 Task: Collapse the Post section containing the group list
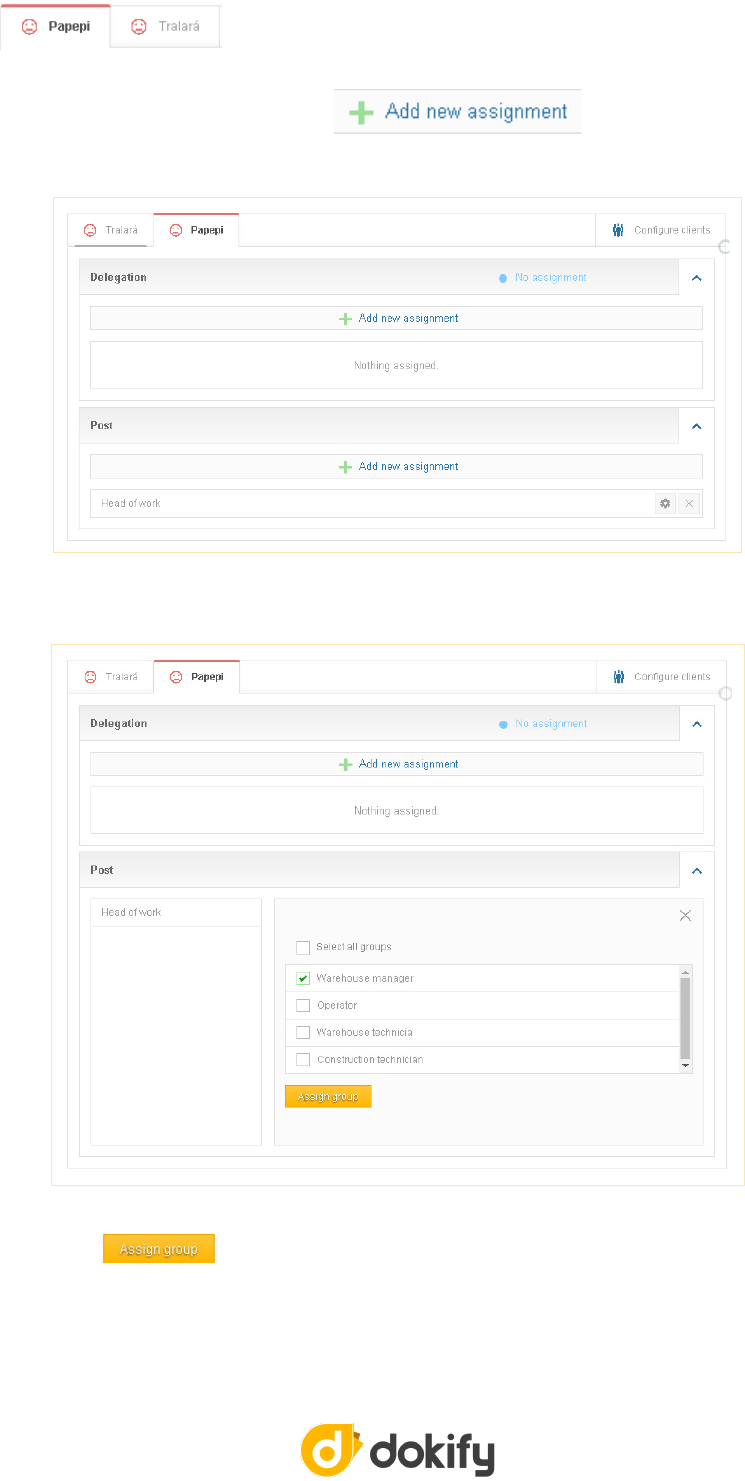tap(696, 870)
